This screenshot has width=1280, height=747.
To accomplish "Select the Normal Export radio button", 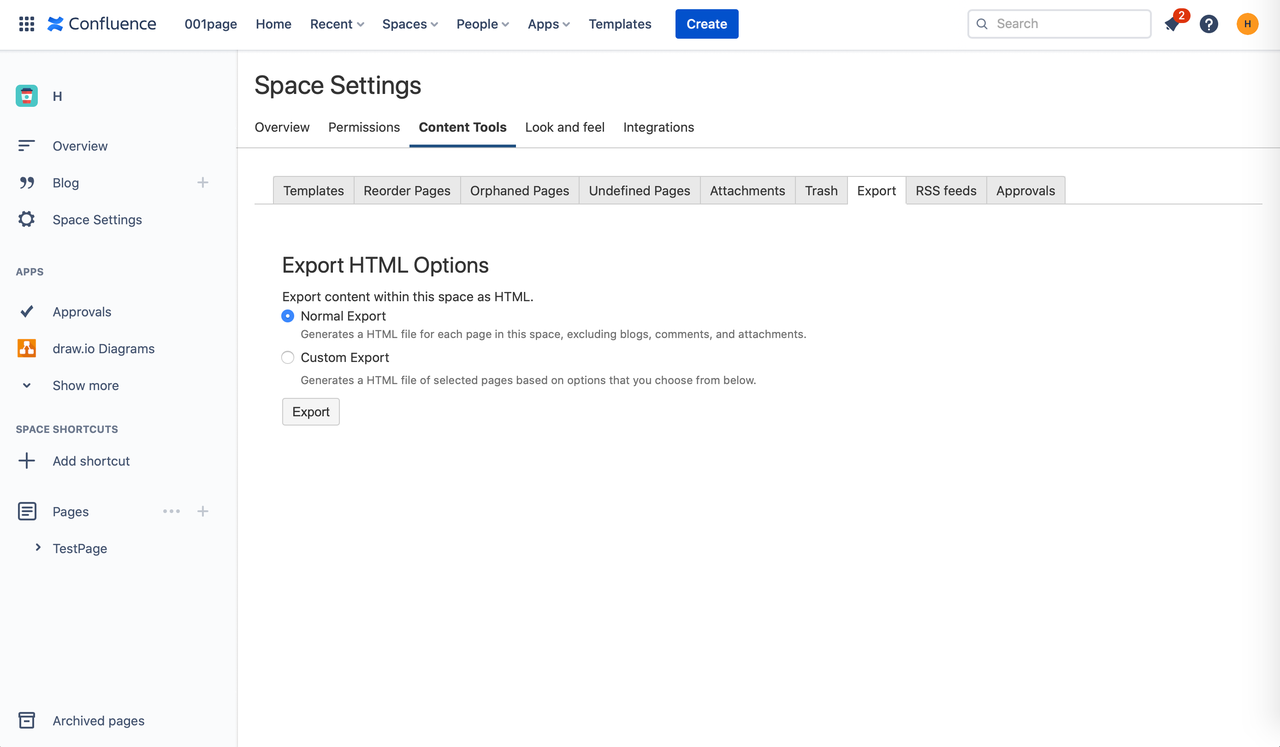I will [288, 316].
